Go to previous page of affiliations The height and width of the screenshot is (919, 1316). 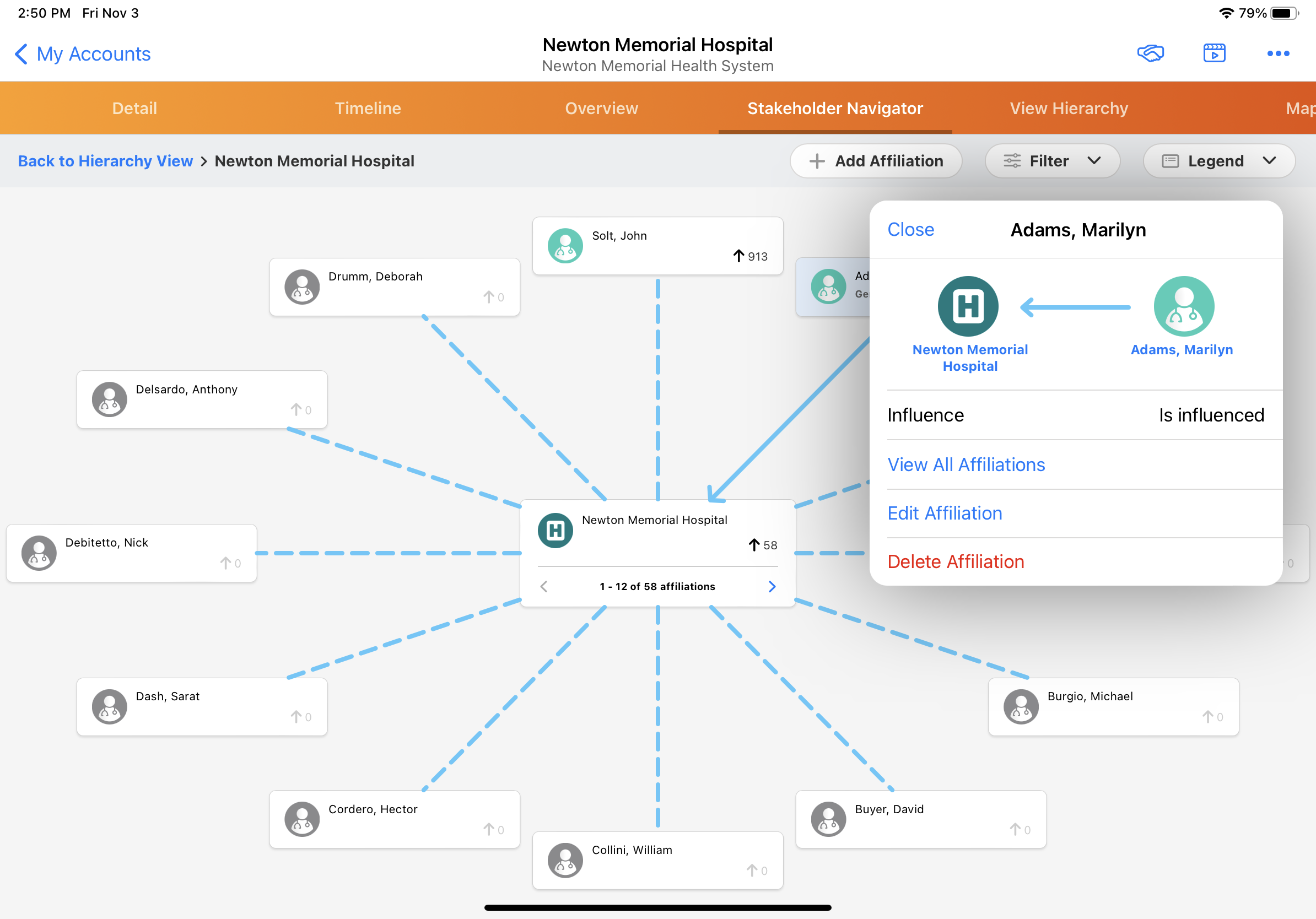544,586
